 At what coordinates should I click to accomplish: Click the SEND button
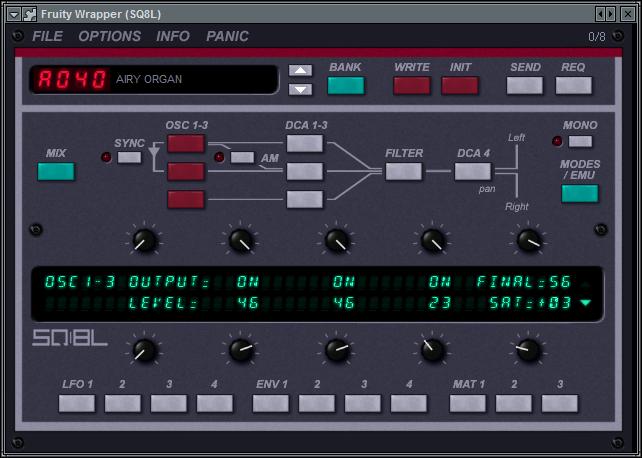[524, 86]
